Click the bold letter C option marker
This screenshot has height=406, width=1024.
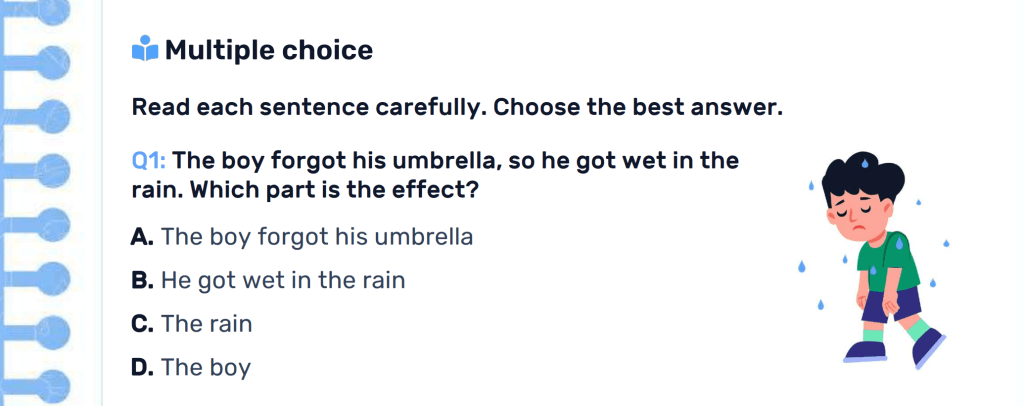(x=142, y=324)
